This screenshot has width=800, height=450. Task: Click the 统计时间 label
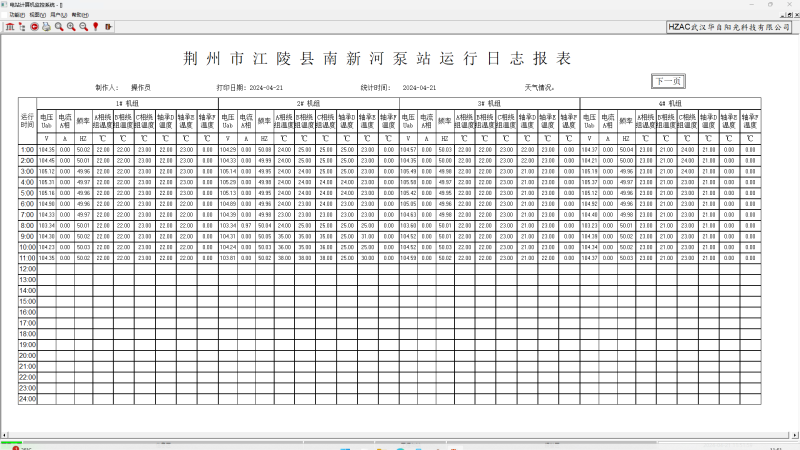click(x=376, y=88)
